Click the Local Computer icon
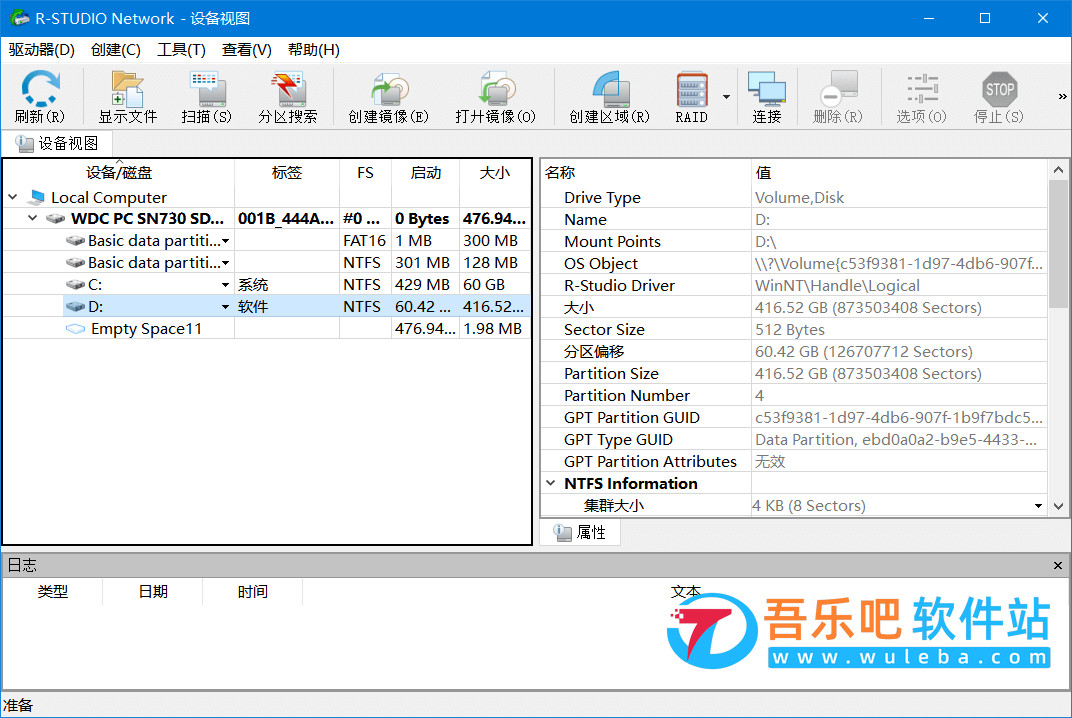This screenshot has height=718, width=1072. (36, 198)
